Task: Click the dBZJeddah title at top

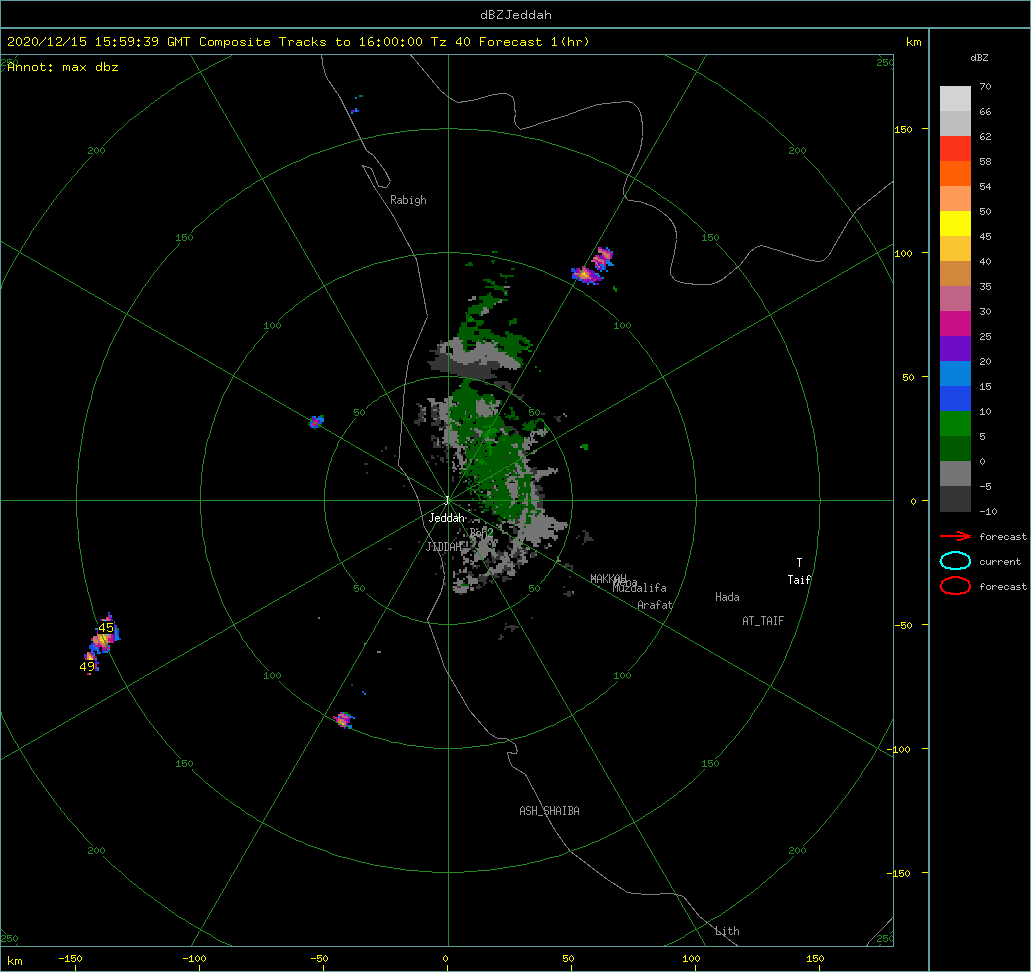Action: [516, 14]
